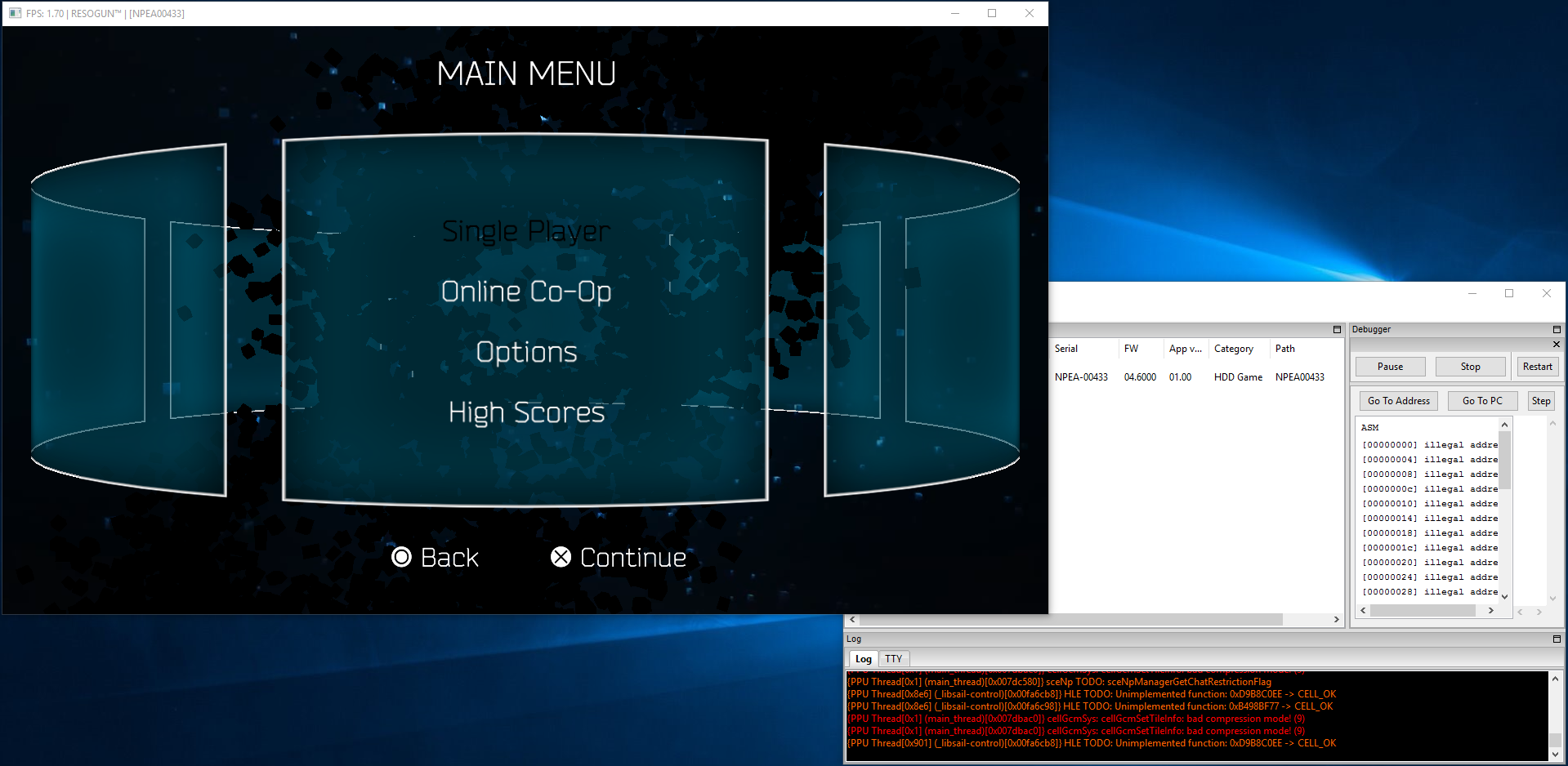Click the Continue label text

tap(632, 558)
